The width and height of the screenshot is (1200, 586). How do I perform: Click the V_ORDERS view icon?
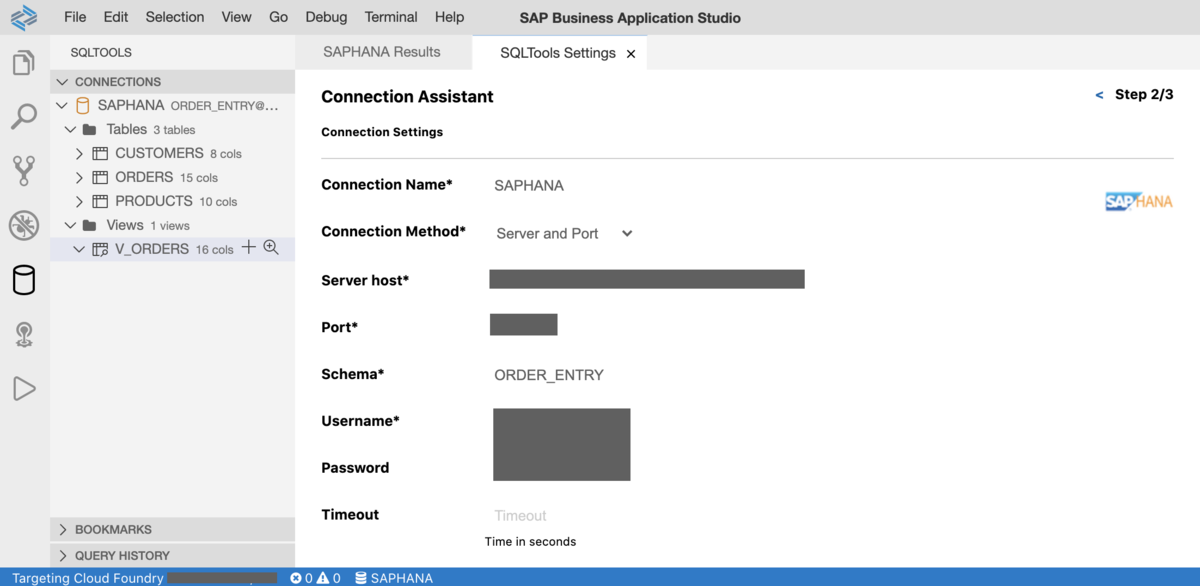100,249
